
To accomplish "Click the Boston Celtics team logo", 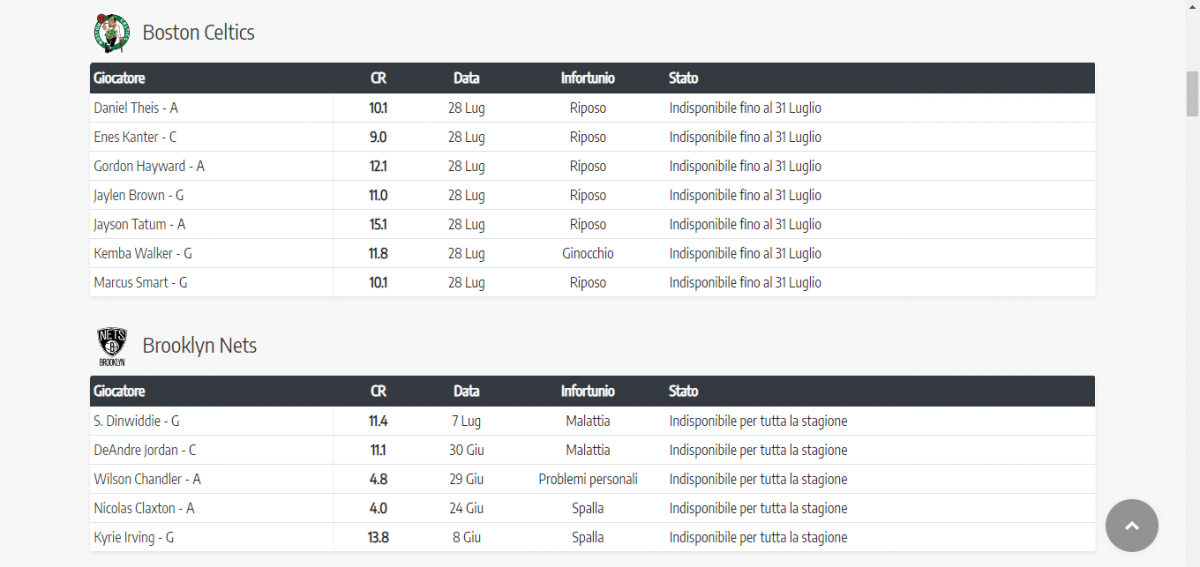I will pos(112,33).
